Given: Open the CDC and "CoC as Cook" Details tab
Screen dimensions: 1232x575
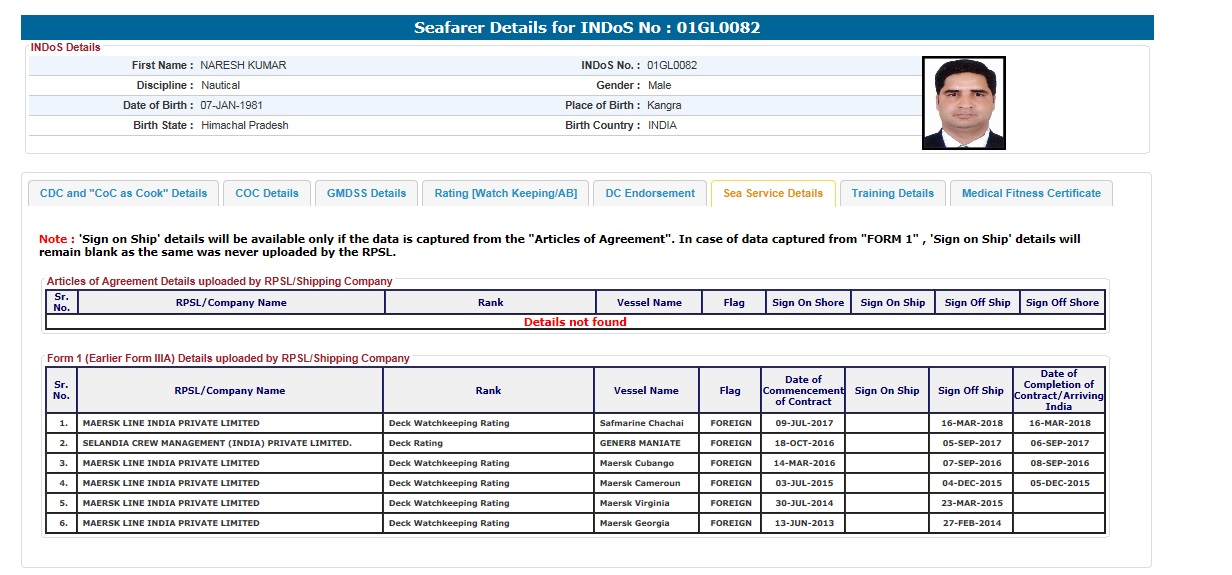Looking at the screenshot, I should (123, 194).
